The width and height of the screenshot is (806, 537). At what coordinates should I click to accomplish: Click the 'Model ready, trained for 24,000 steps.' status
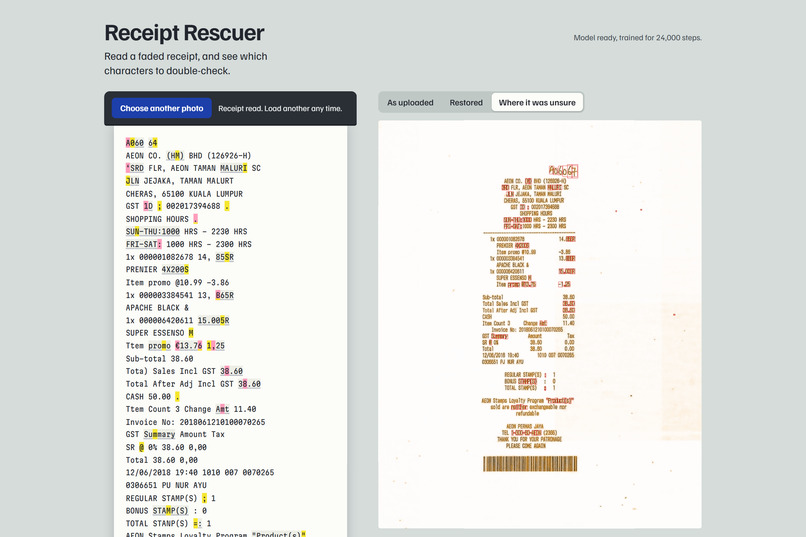(x=637, y=38)
